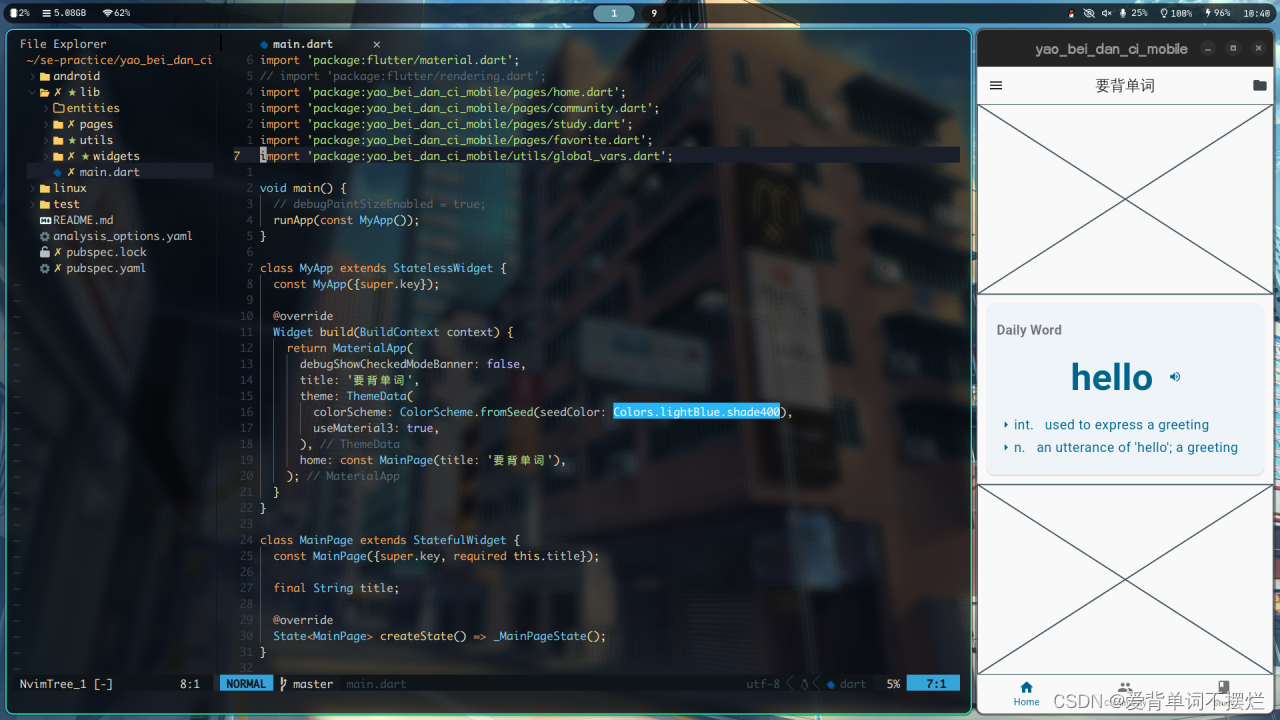This screenshot has height=720, width=1280.
Task: Click the microphone 25% indicator
Action: click(x=1133, y=13)
